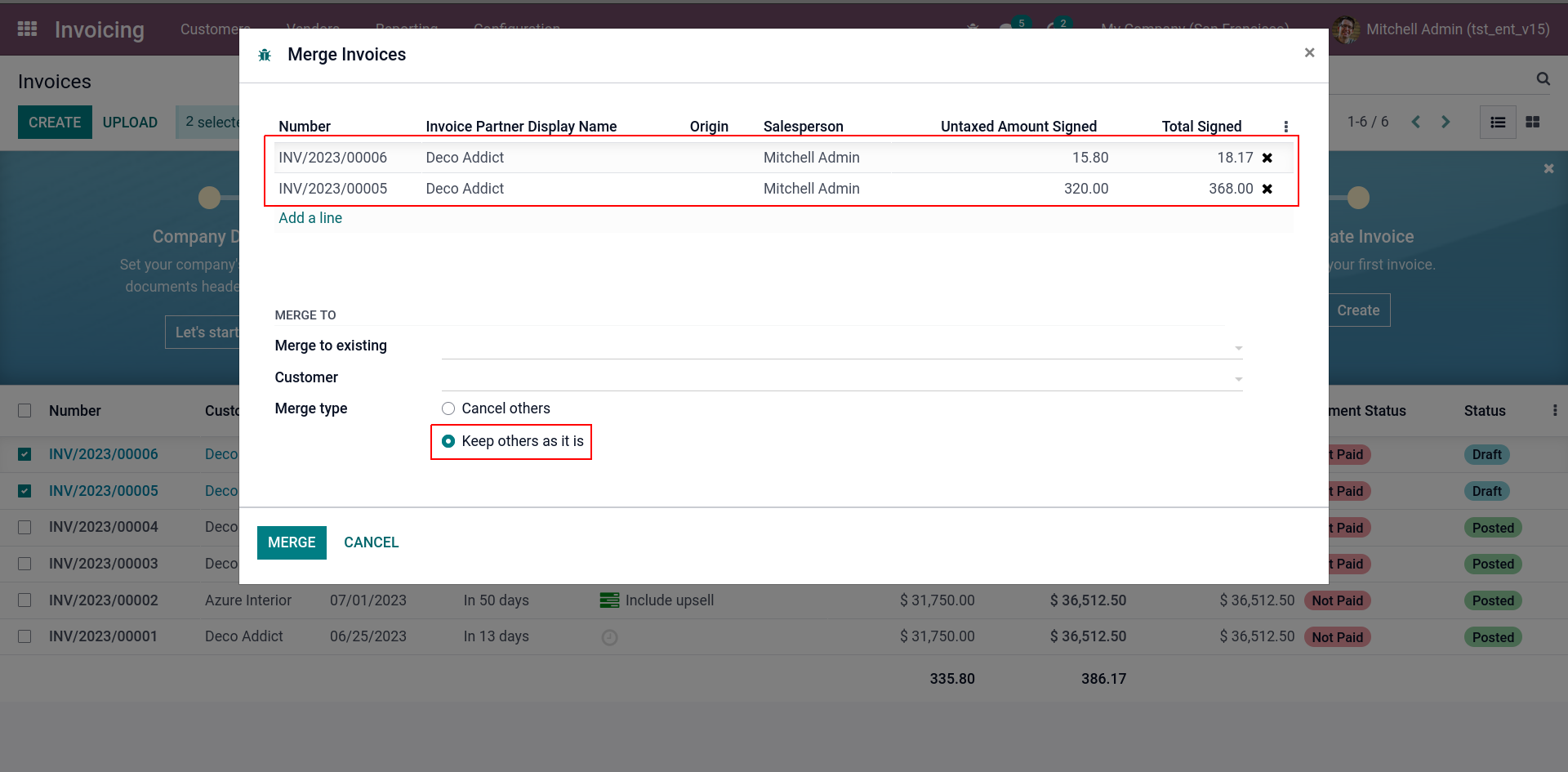Click the 320.00 untaxed amount cell
The width and height of the screenshot is (1568, 772).
pos(1086,189)
